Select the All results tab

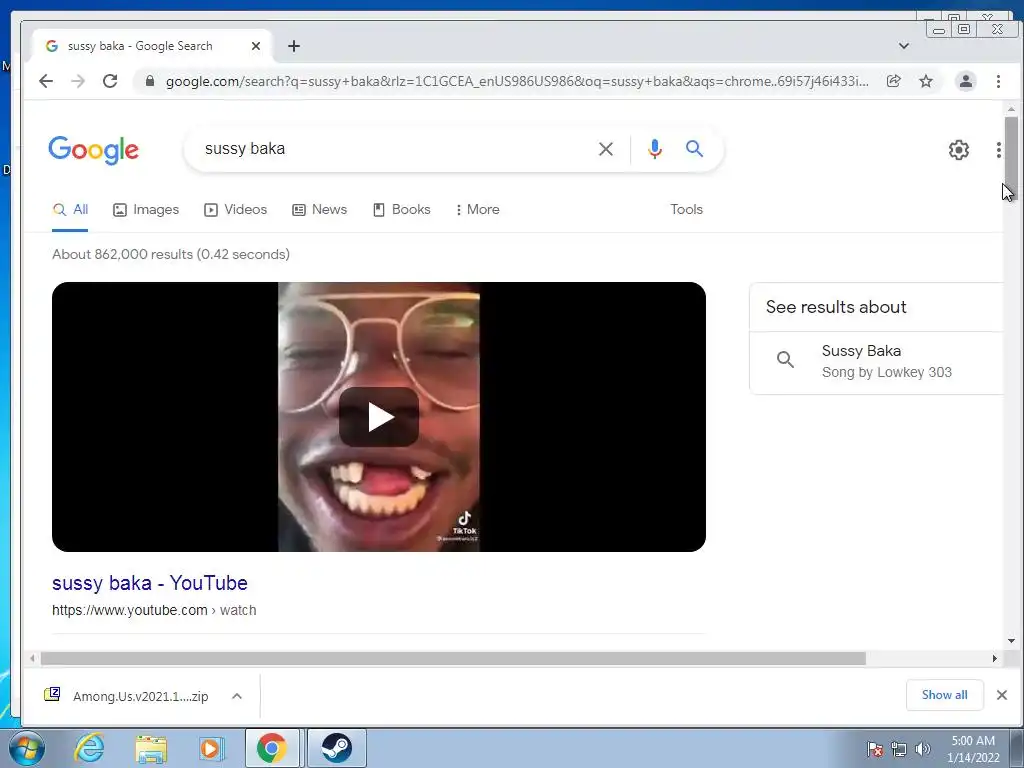tap(70, 210)
